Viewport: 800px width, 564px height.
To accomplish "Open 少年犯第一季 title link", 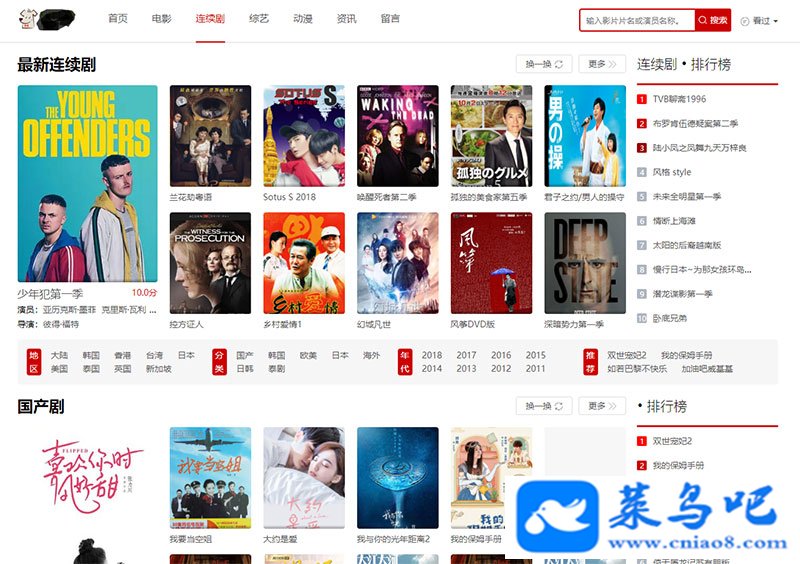I will coord(50,294).
